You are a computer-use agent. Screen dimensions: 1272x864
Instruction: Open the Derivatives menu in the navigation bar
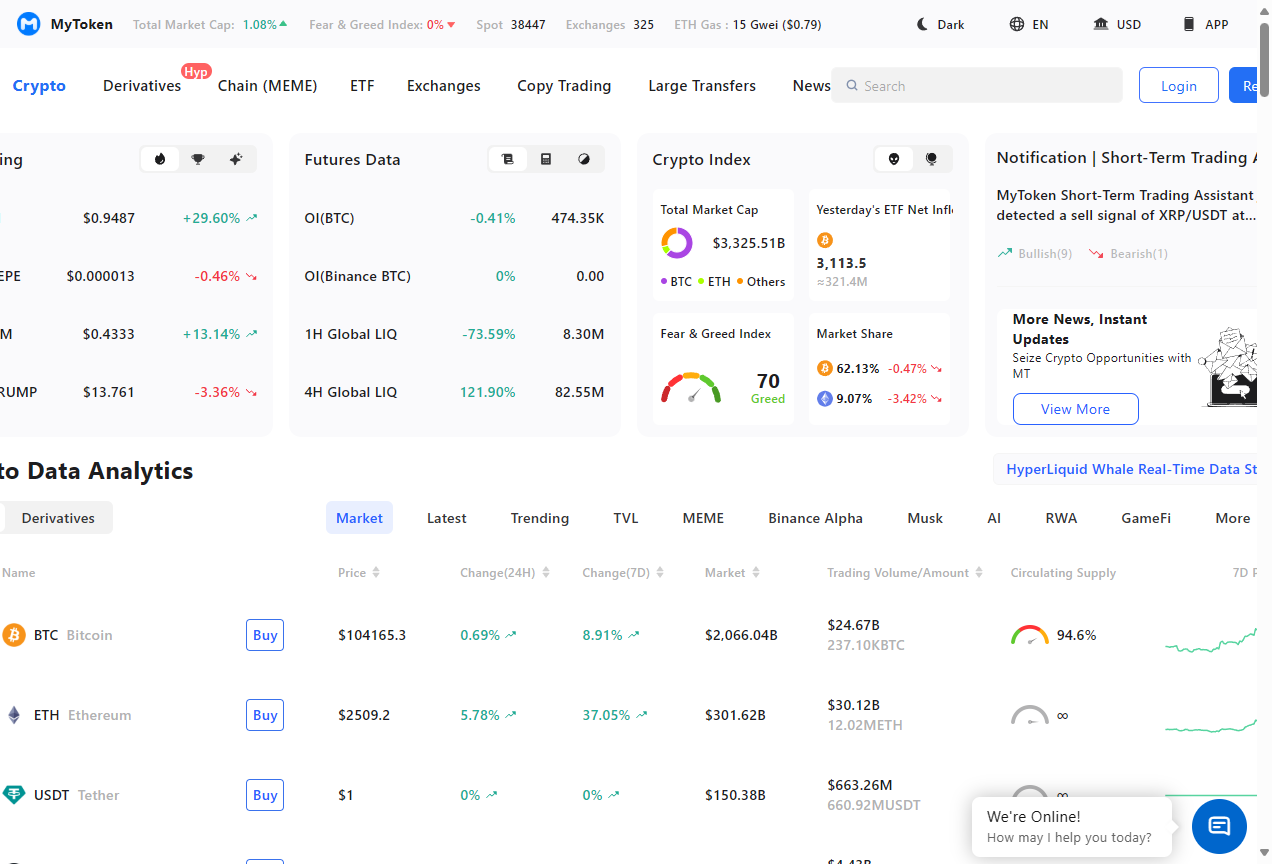pyautogui.click(x=141, y=86)
